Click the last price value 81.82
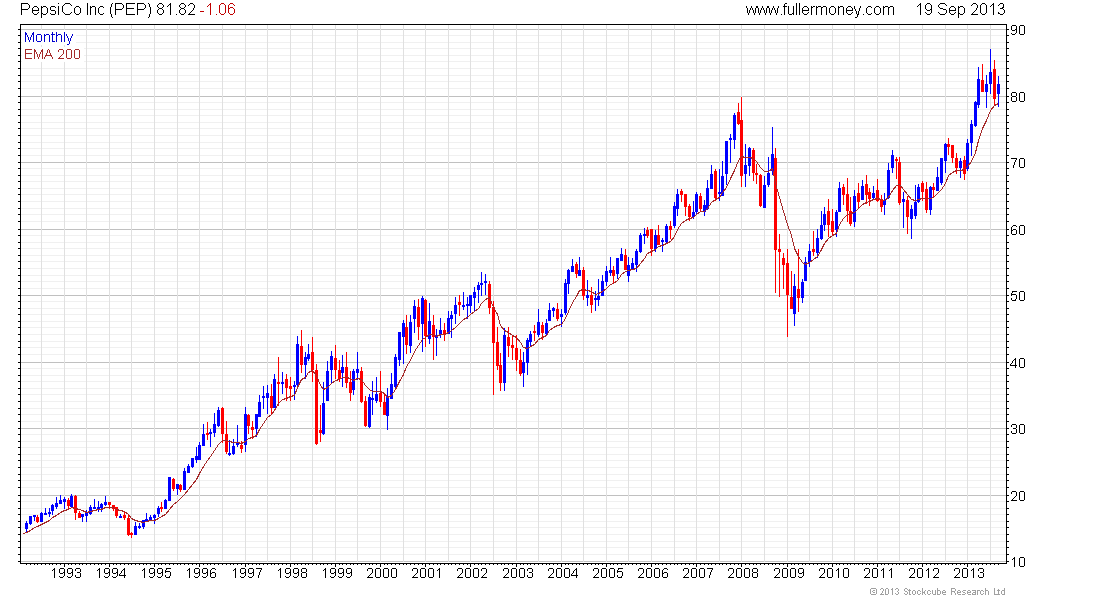The width and height of the screenshot is (1100, 600). click(175, 10)
